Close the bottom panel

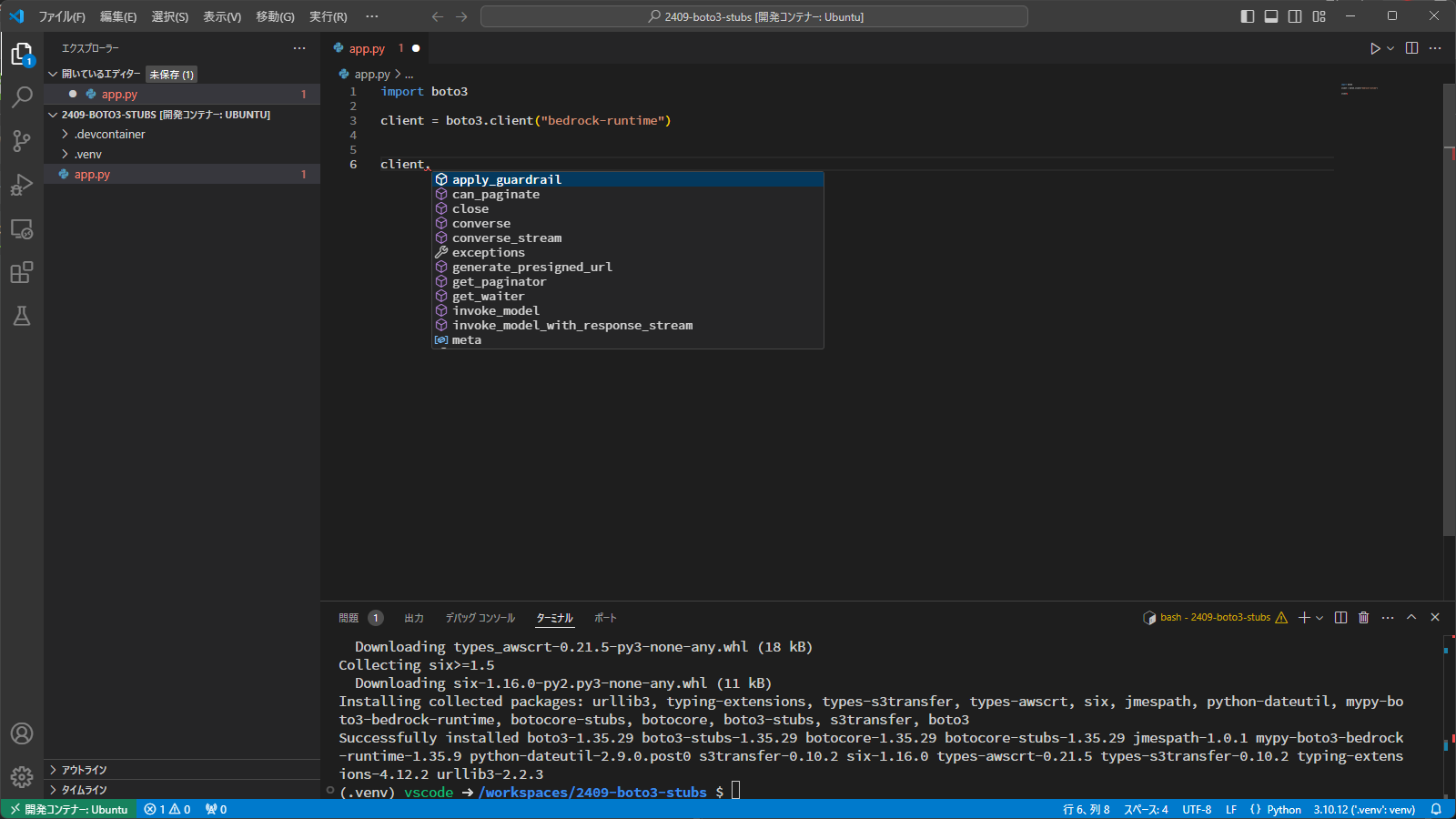tap(1435, 617)
